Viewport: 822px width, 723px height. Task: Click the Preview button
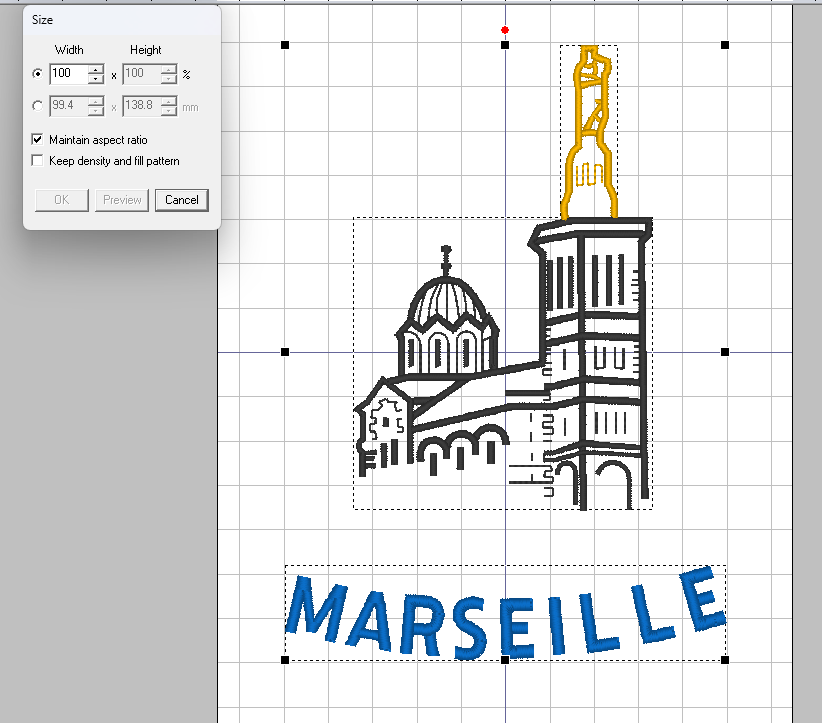tap(122, 200)
